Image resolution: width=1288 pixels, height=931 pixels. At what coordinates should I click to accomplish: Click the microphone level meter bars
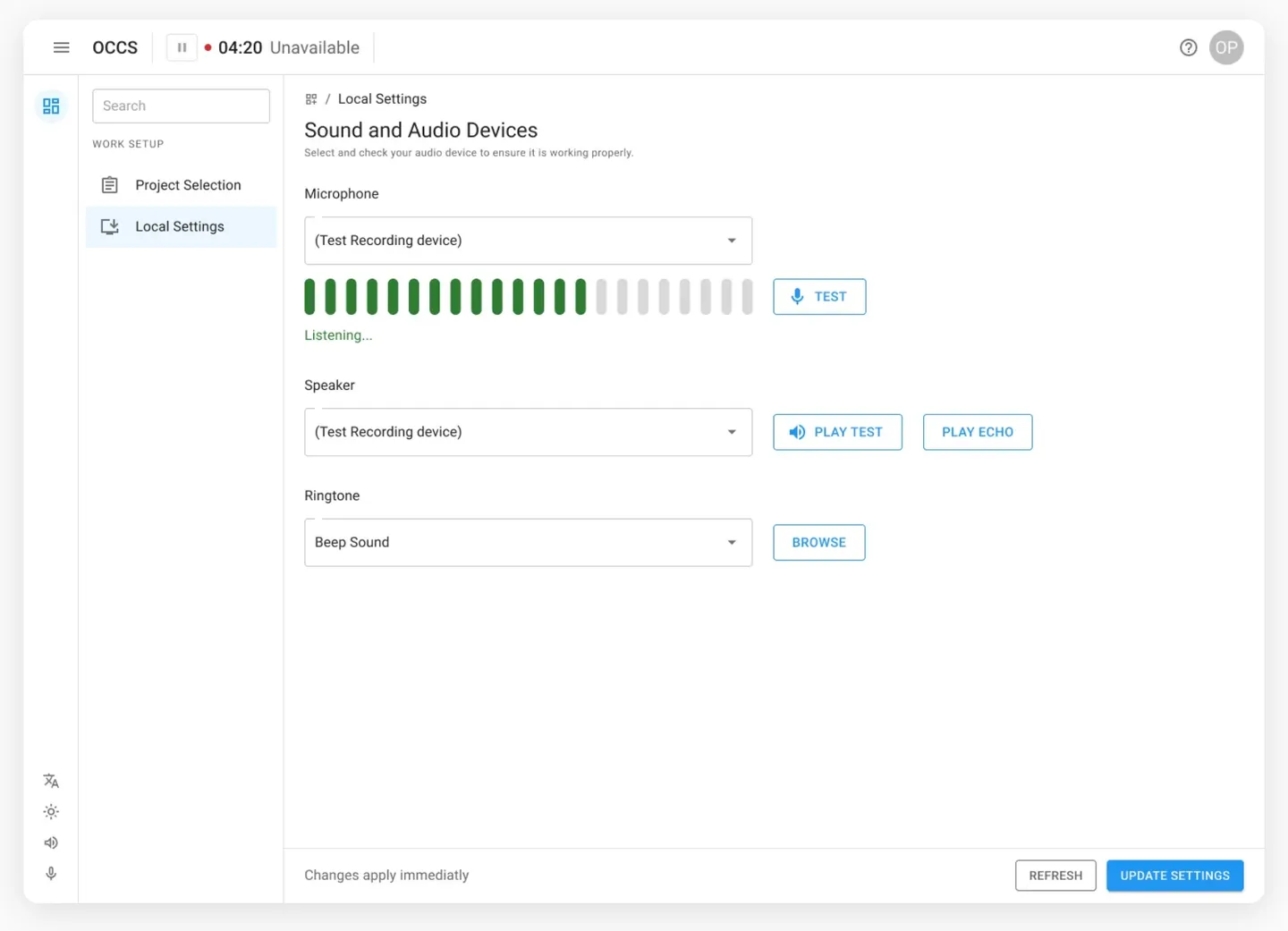click(x=529, y=297)
